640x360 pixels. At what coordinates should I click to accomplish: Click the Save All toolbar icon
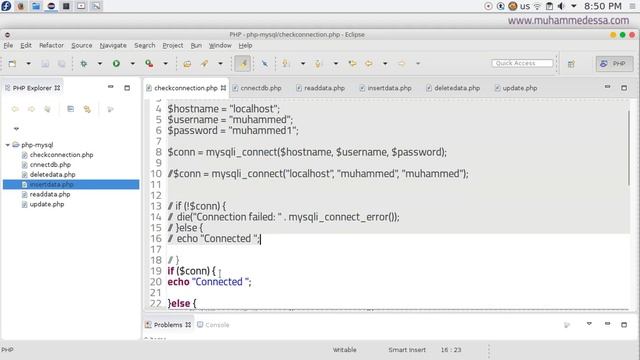click(61, 64)
